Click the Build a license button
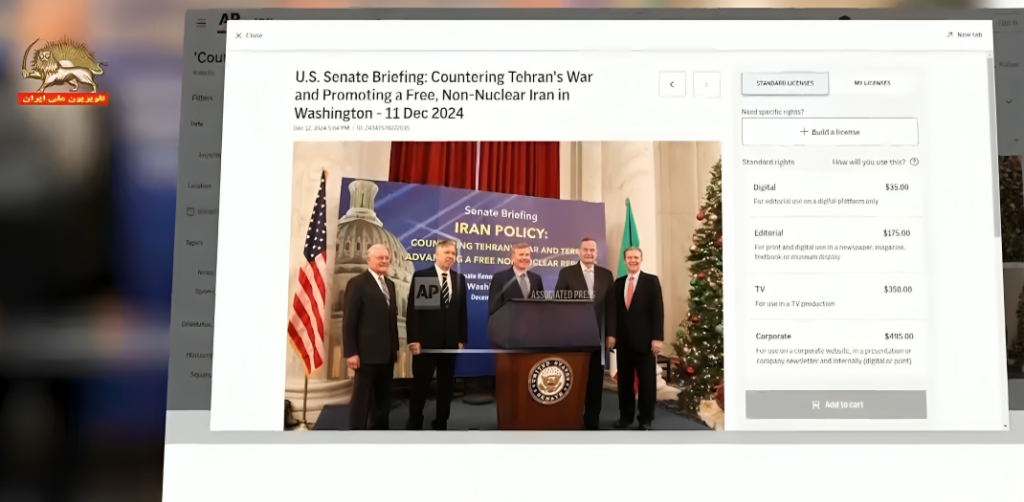The image size is (1024, 502). [x=829, y=132]
